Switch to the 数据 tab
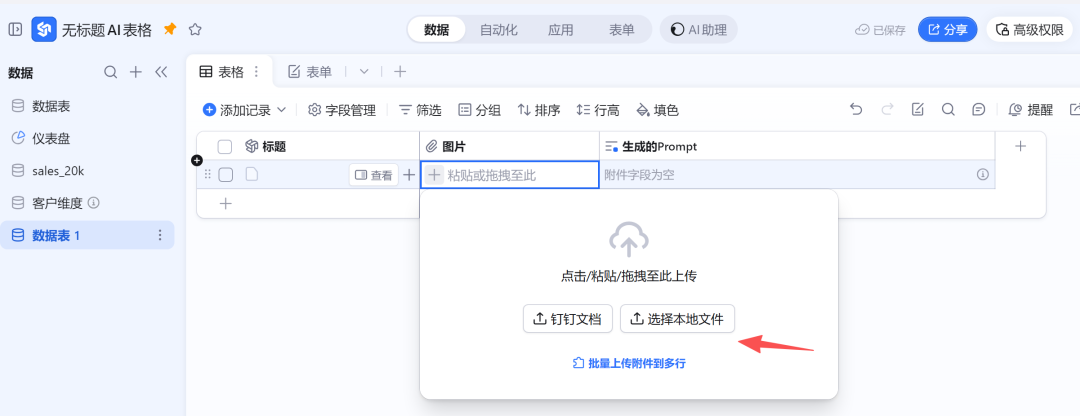The image size is (1080, 416). (x=437, y=30)
